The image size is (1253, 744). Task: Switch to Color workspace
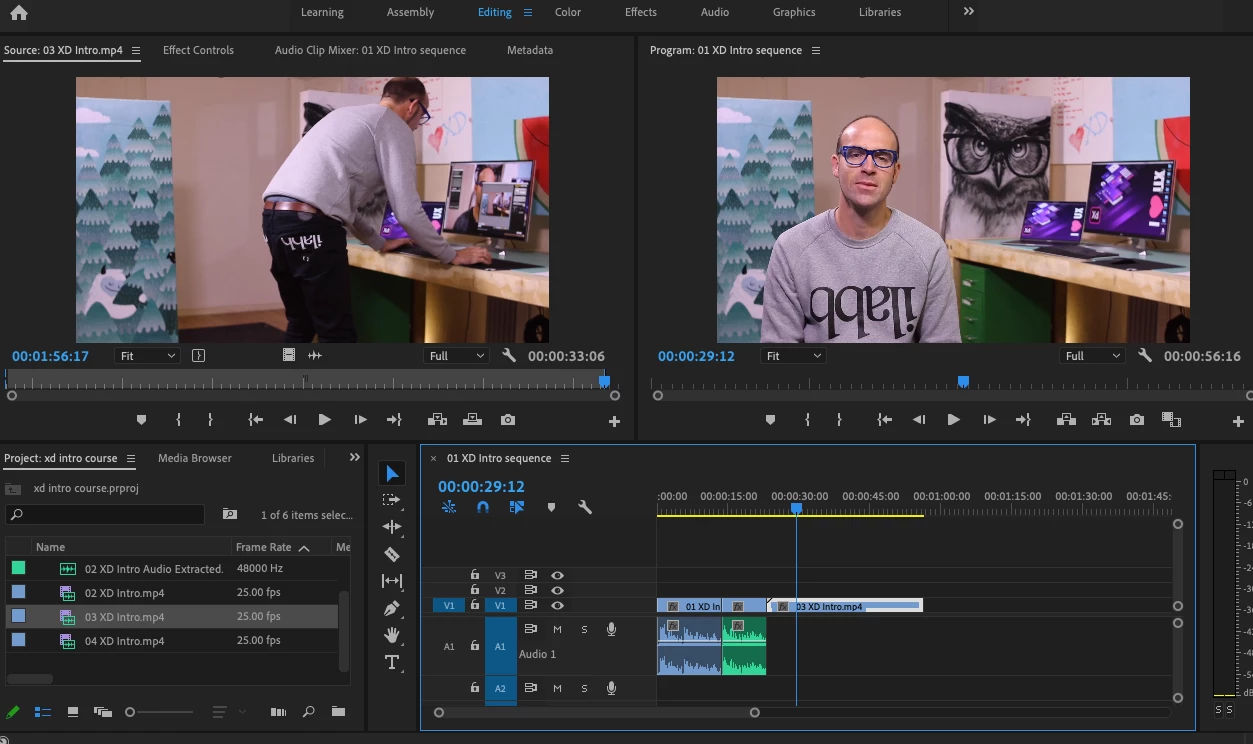pos(568,12)
